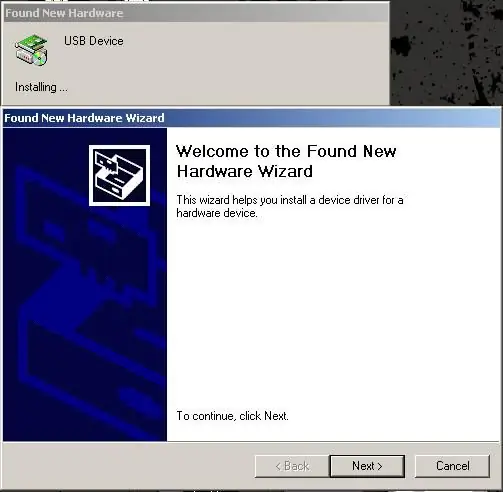Image resolution: width=503 pixels, height=492 pixels.
Task: Click the Installing status text
Action: click(x=41, y=87)
